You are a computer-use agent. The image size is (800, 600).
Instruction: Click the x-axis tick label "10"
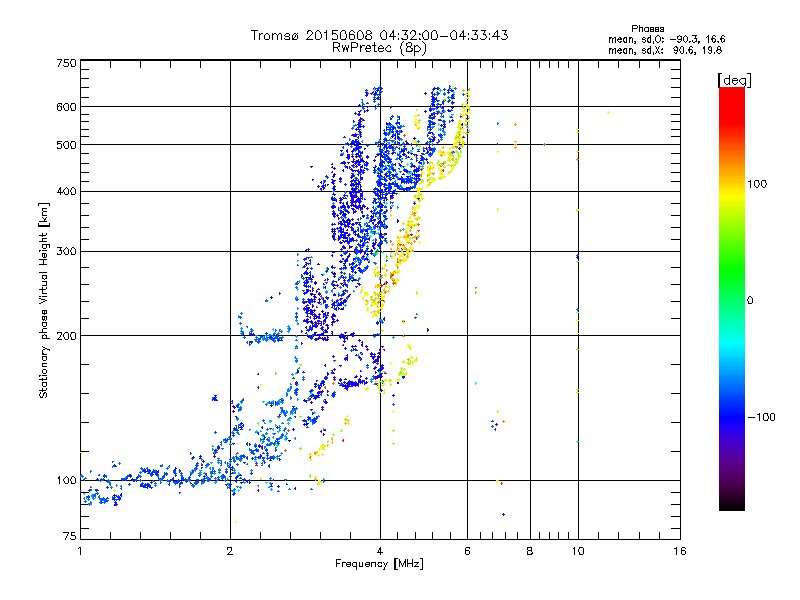coord(578,551)
